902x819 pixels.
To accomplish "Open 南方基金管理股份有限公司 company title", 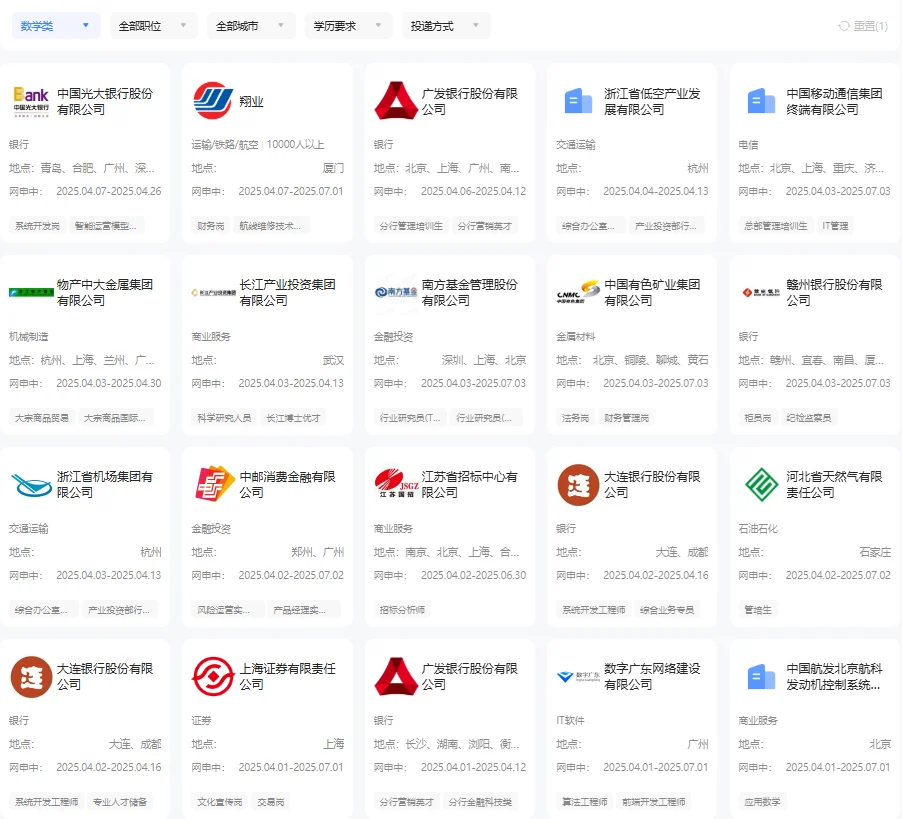I will pyautogui.click(x=469, y=292).
